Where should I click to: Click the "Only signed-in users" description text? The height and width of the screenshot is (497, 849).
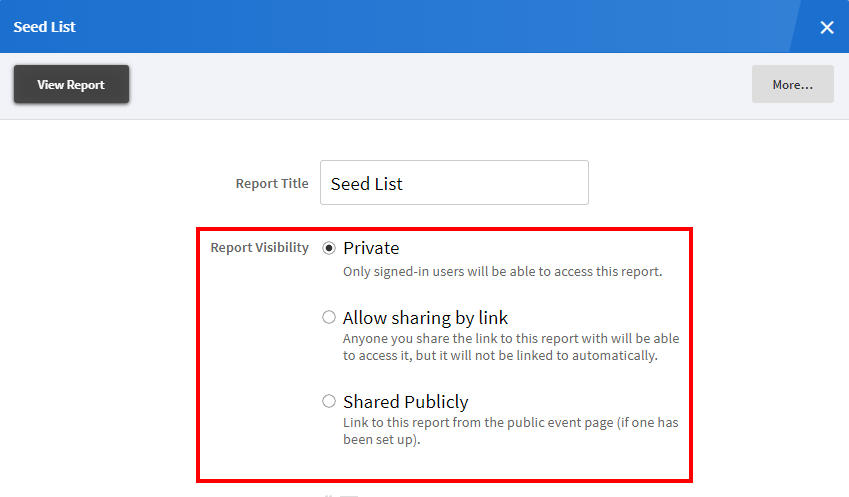pos(502,271)
